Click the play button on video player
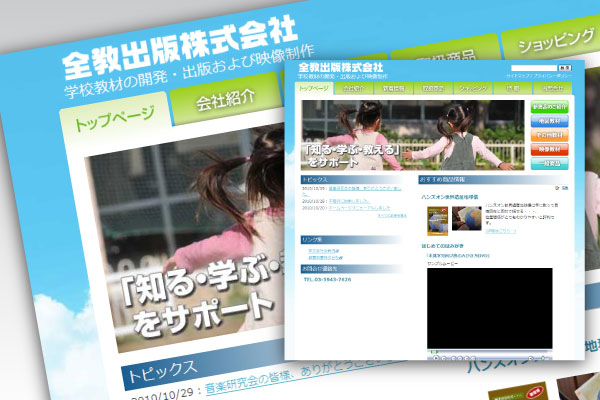Image resolution: width=600 pixels, height=400 pixels. click(x=435, y=358)
